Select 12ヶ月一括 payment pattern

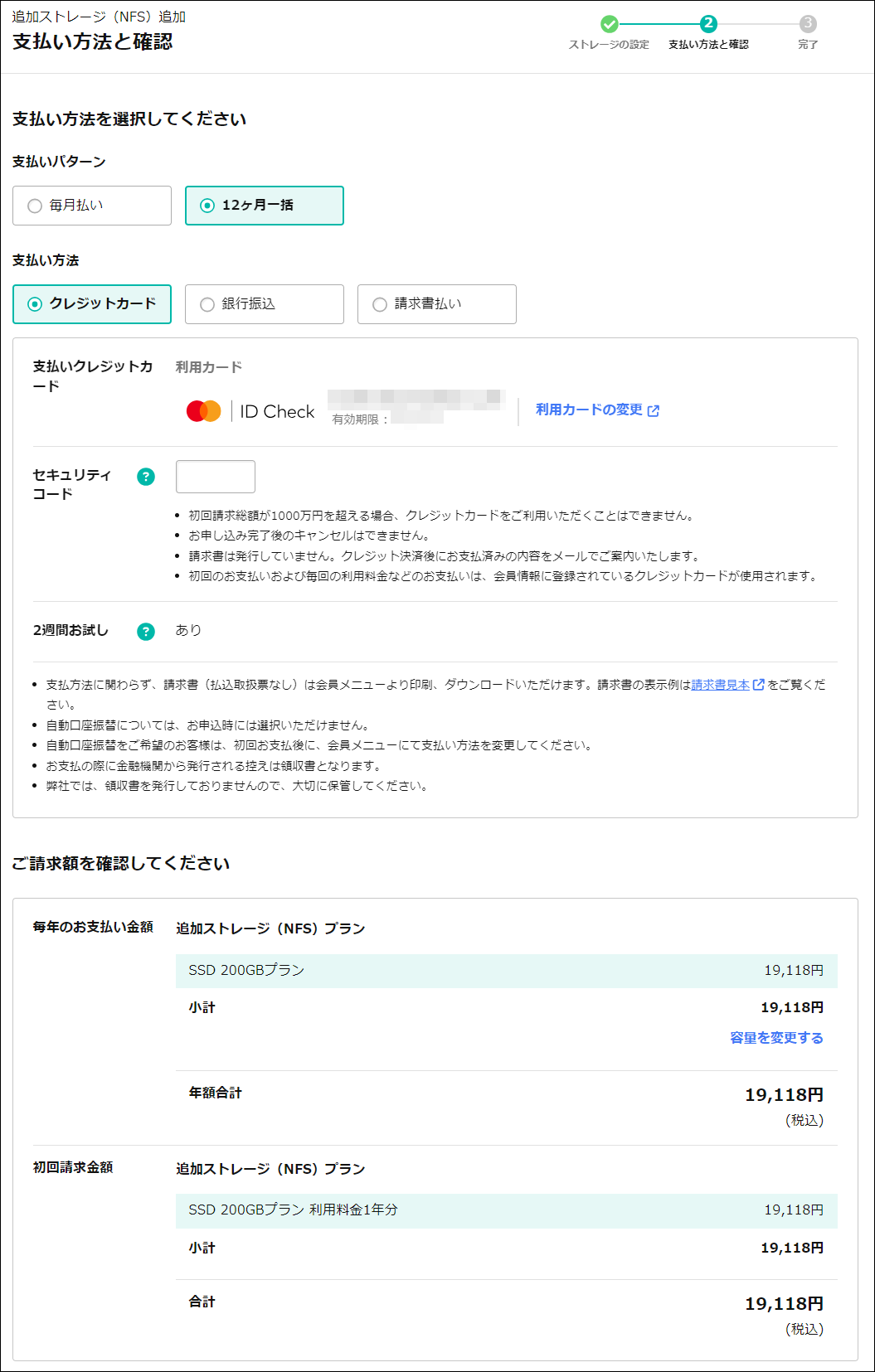tap(264, 206)
